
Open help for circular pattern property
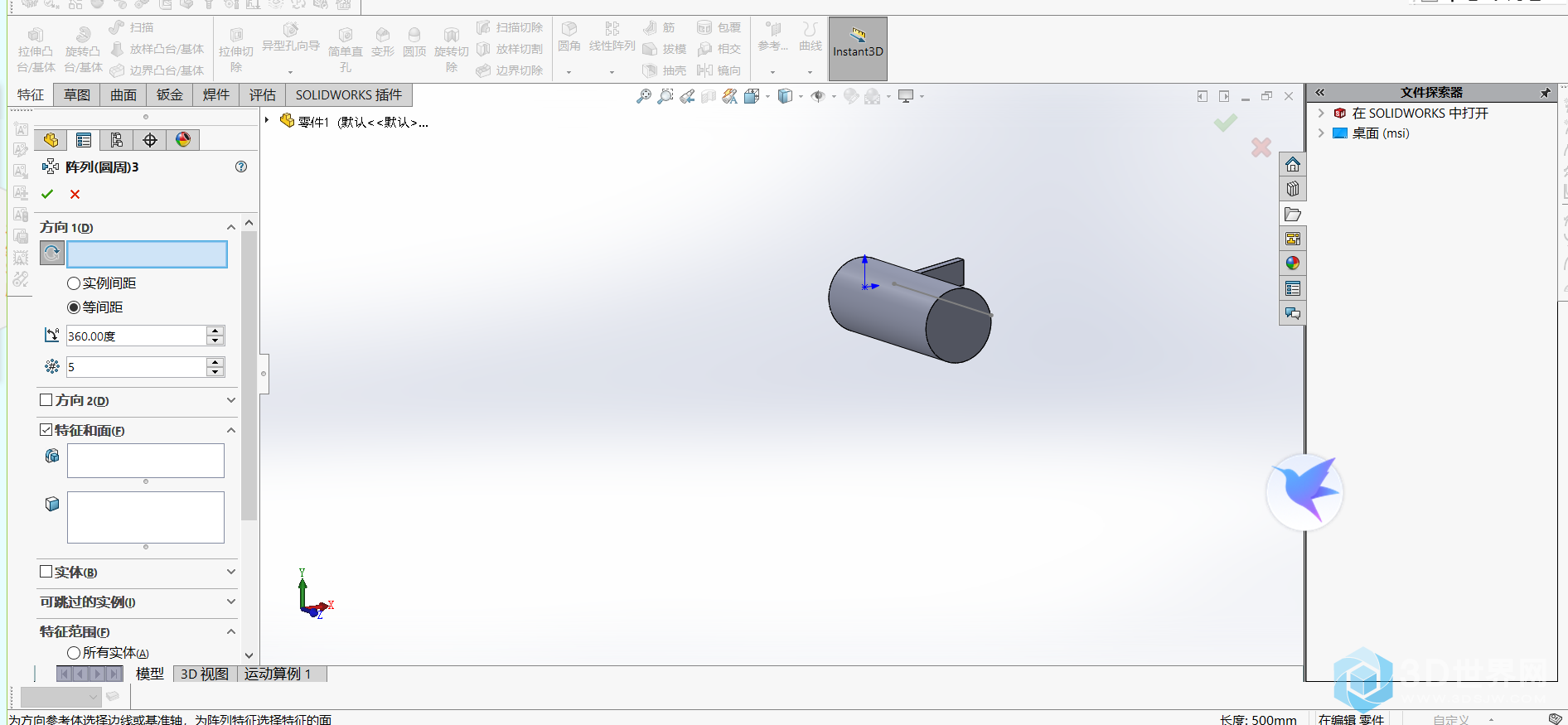(x=241, y=167)
